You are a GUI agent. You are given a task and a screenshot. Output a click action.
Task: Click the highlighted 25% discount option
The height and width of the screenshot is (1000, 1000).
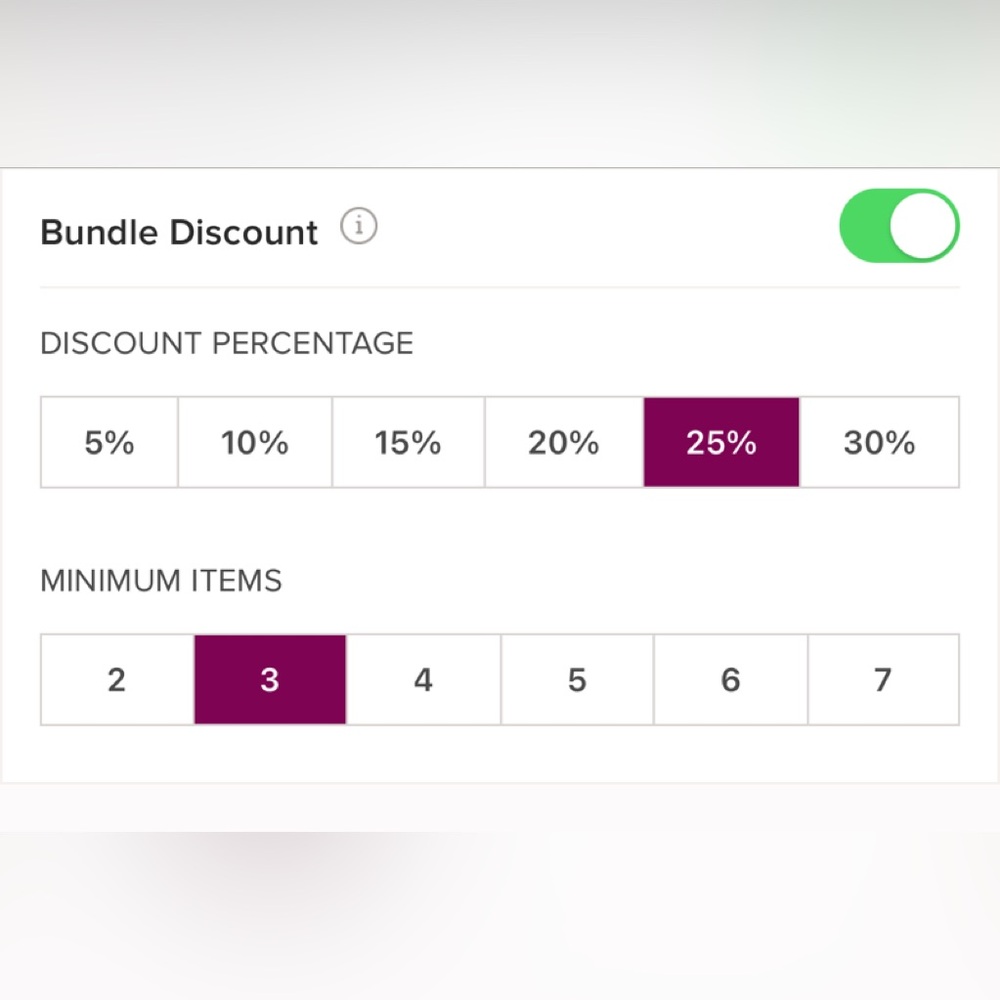[721, 442]
